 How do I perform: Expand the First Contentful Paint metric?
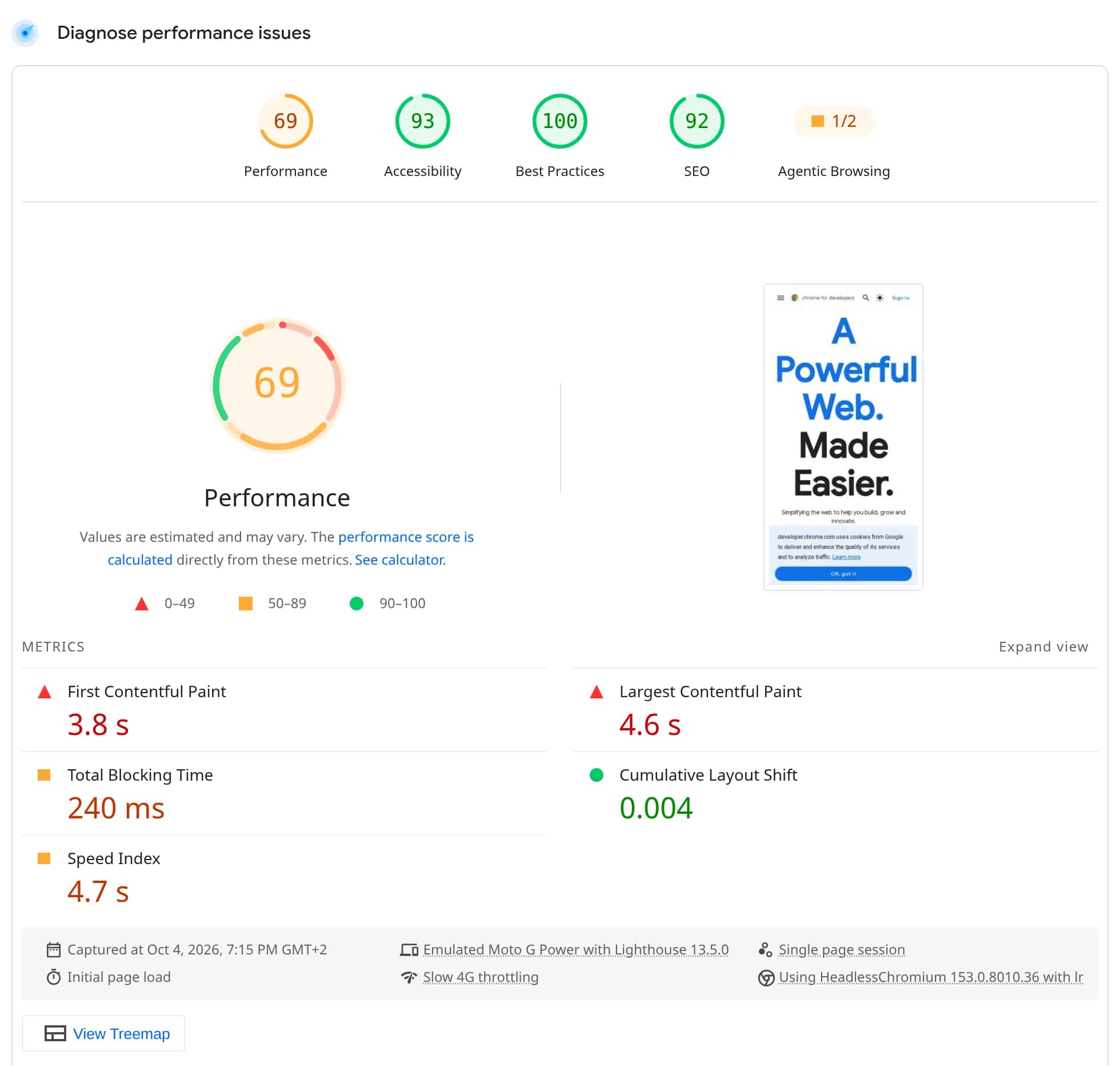(284, 710)
